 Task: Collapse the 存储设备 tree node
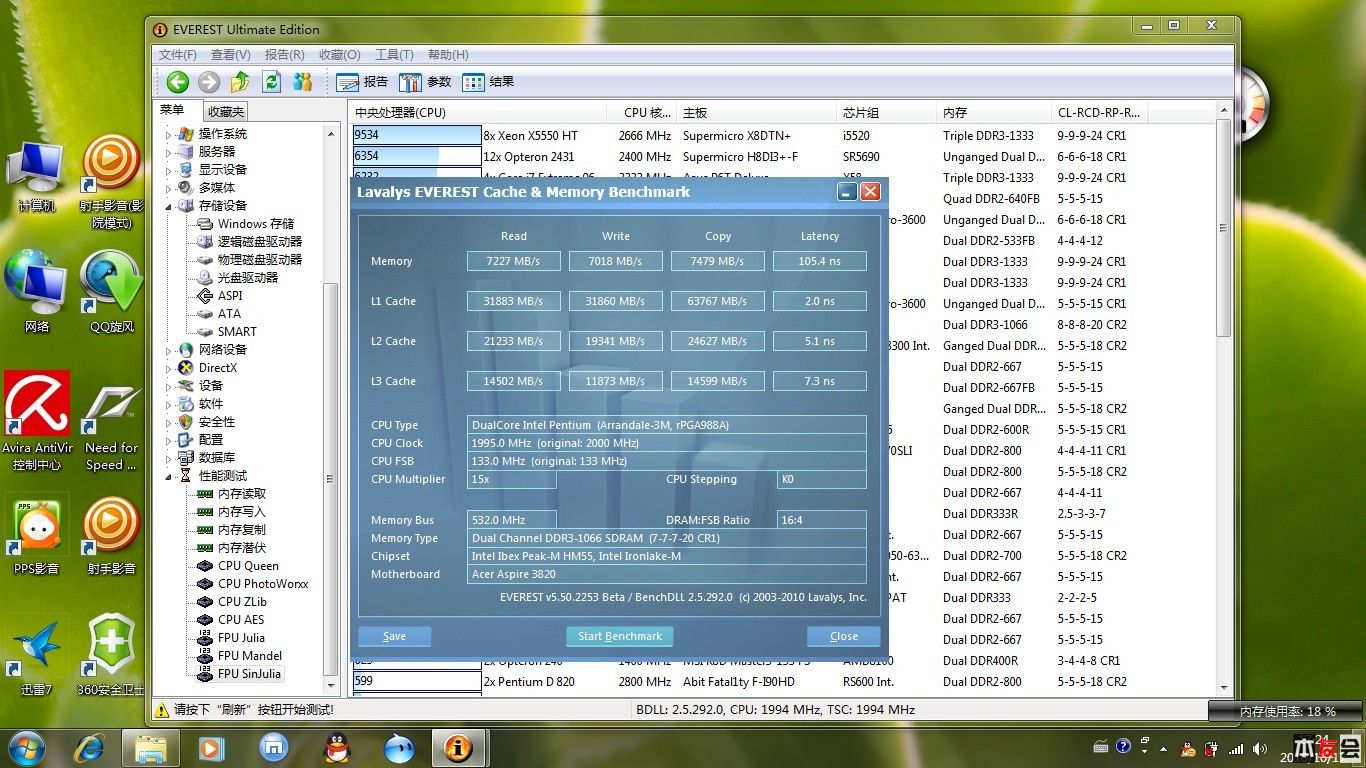pyautogui.click(x=168, y=205)
